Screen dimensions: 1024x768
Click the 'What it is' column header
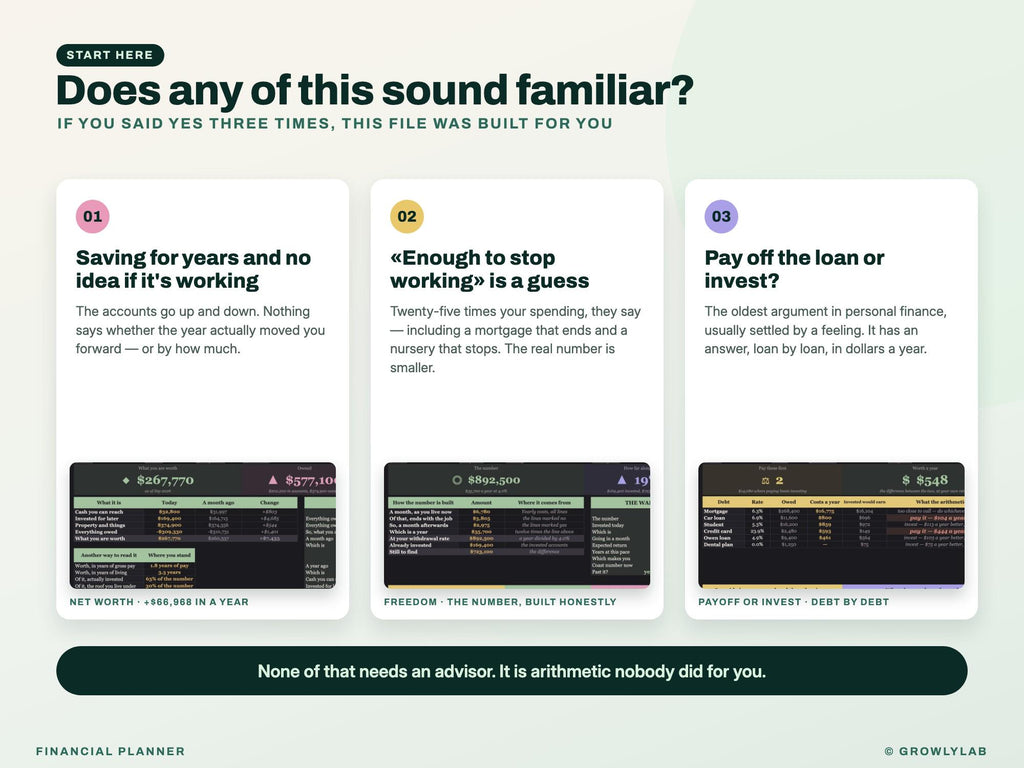pos(108,502)
